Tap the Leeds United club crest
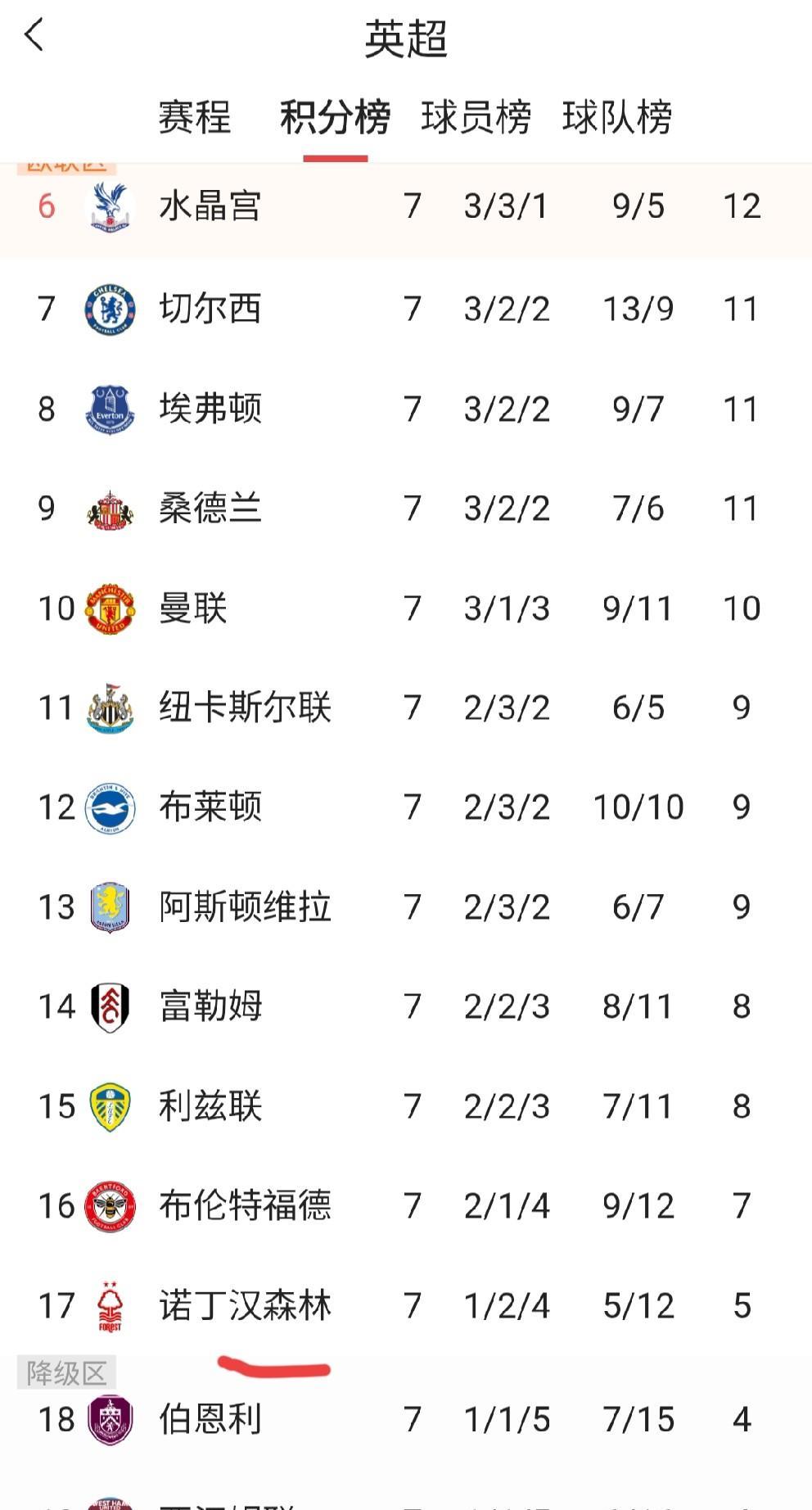This screenshot has height=1510, width=812. 110,1107
